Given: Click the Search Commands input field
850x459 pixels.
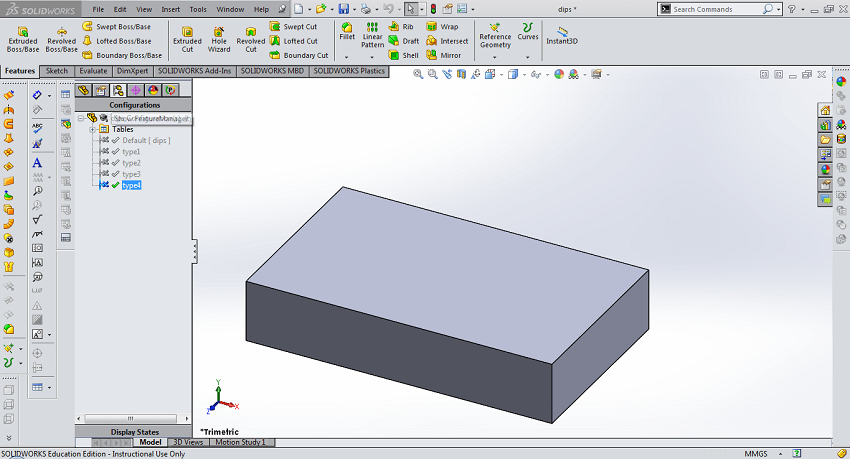Looking at the screenshot, I should [717, 9].
